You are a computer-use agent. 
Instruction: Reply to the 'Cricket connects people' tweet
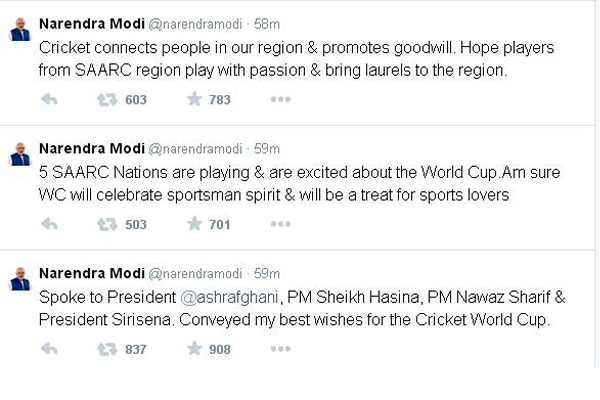tap(50, 99)
